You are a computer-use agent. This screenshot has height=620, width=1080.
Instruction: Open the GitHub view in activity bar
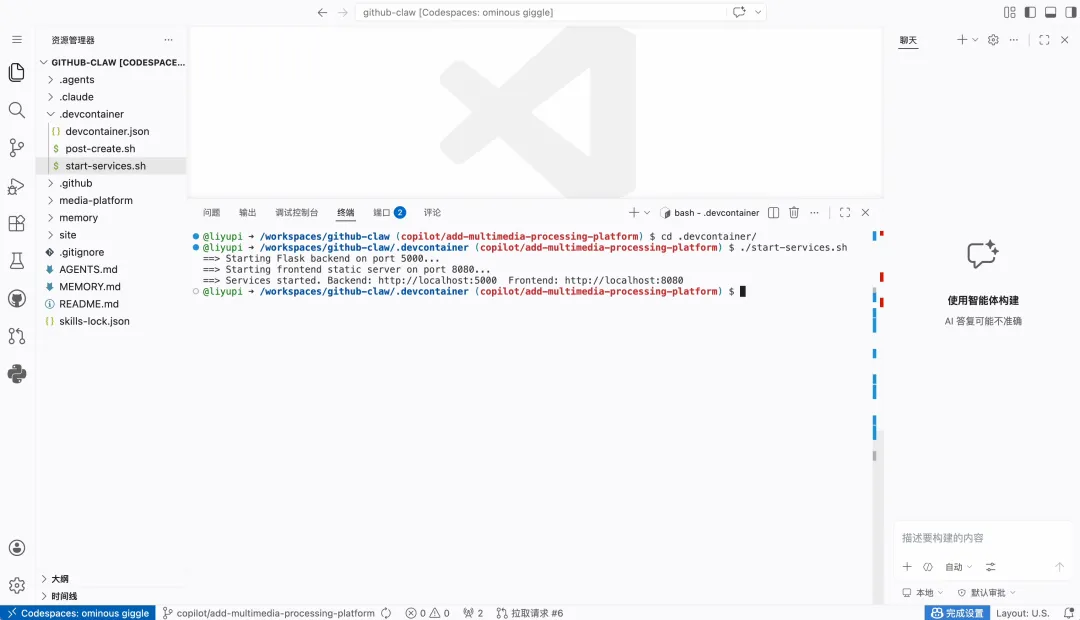(16, 298)
